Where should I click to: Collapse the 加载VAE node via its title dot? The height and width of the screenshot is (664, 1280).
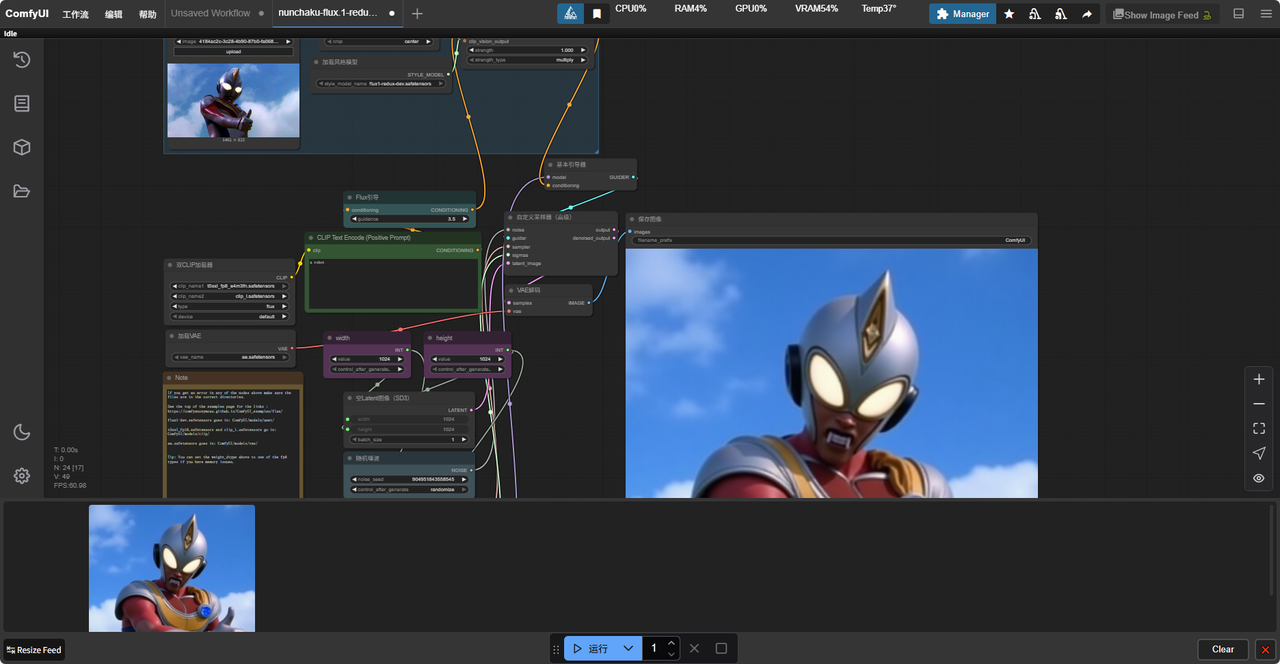[x=171, y=336]
